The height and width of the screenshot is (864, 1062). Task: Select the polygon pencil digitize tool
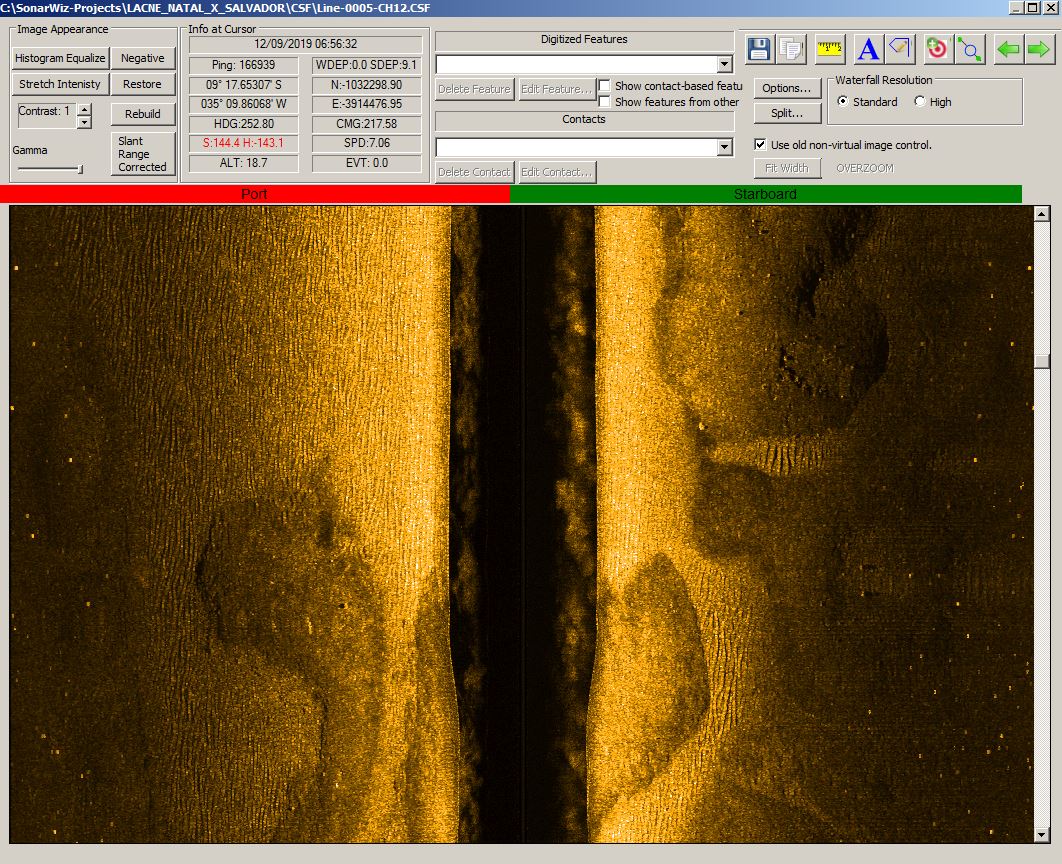tap(901, 49)
